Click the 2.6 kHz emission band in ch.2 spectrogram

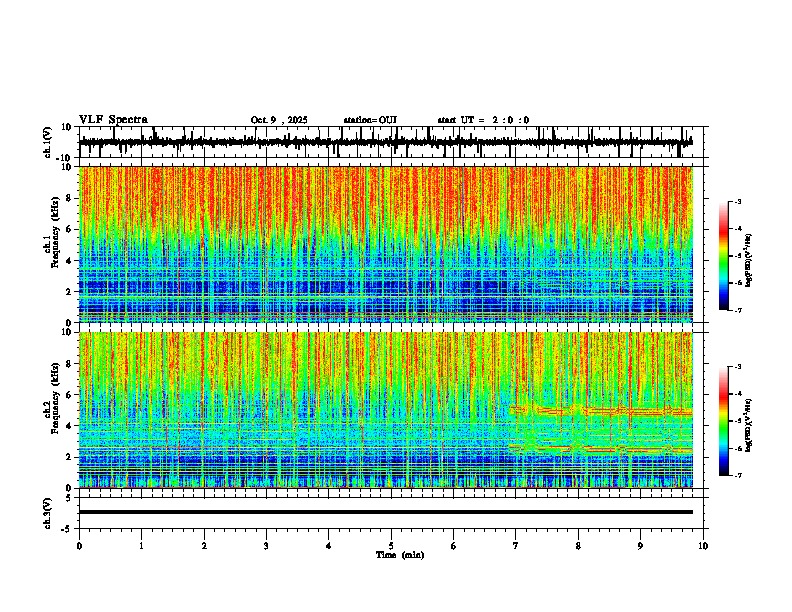601,448
